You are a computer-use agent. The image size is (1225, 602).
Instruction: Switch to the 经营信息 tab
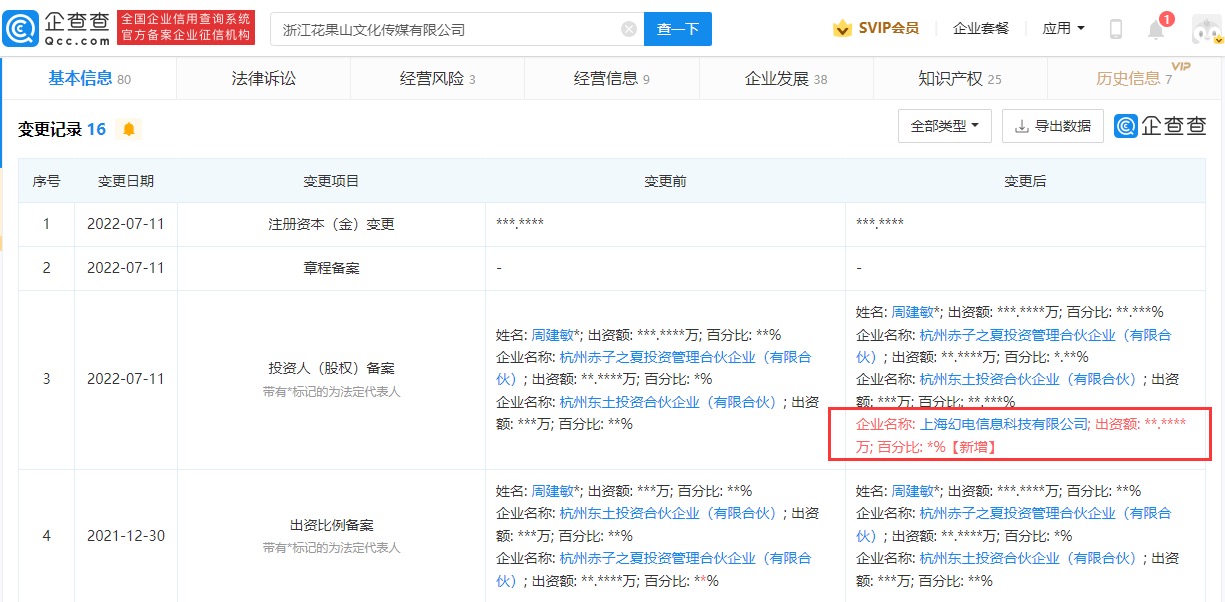point(612,78)
